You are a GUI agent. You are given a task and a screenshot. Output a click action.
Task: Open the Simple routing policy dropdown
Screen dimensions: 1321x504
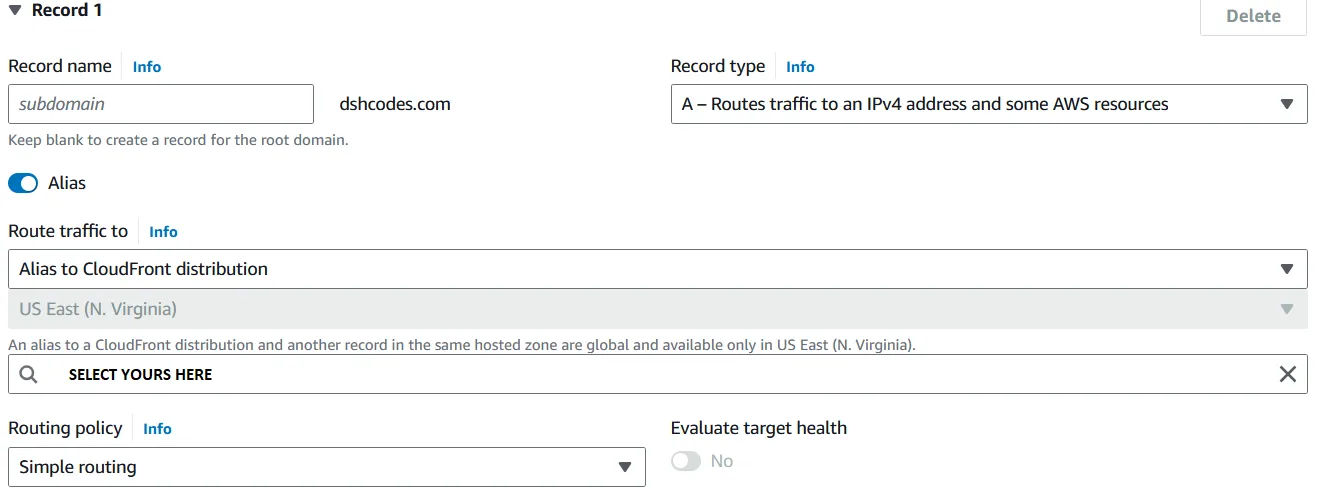coord(326,467)
